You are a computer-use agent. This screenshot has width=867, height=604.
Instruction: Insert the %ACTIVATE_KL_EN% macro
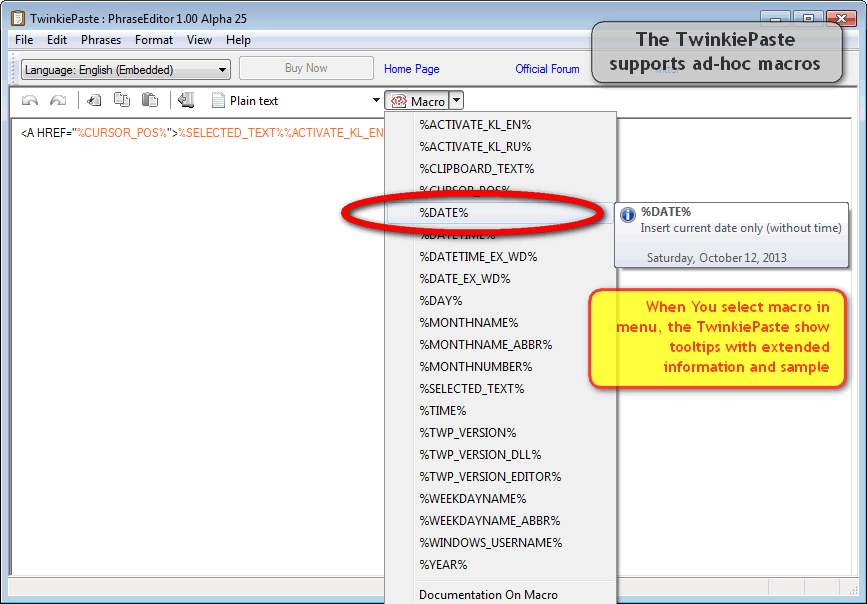click(x=500, y=125)
